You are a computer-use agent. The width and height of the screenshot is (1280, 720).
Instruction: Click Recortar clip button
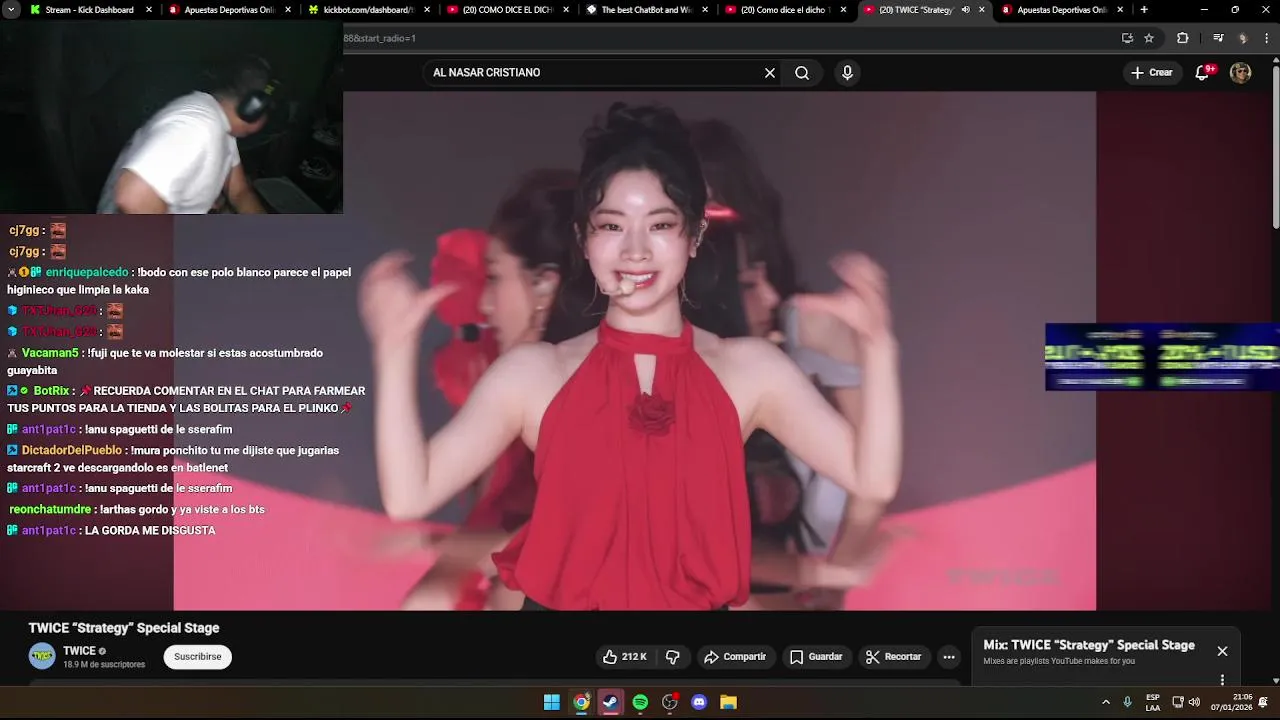pyautogui.click(x=893, y=657)
